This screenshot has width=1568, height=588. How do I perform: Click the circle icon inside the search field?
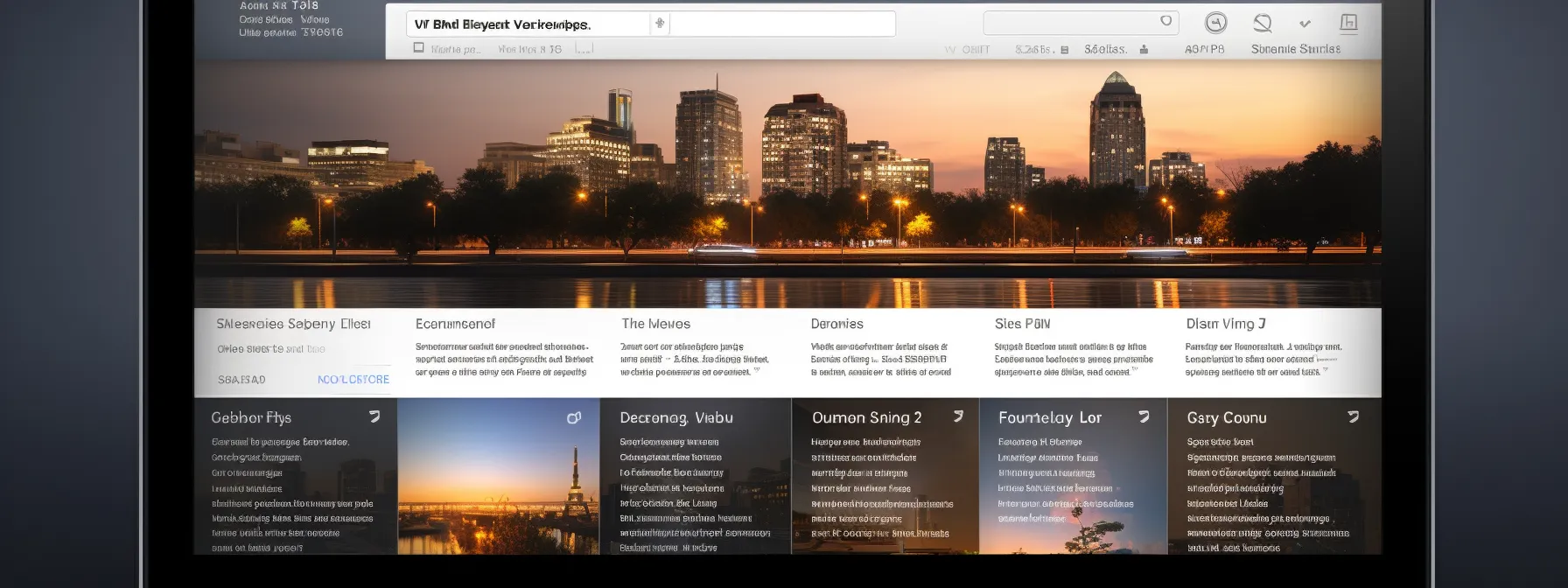point(1165,21)
